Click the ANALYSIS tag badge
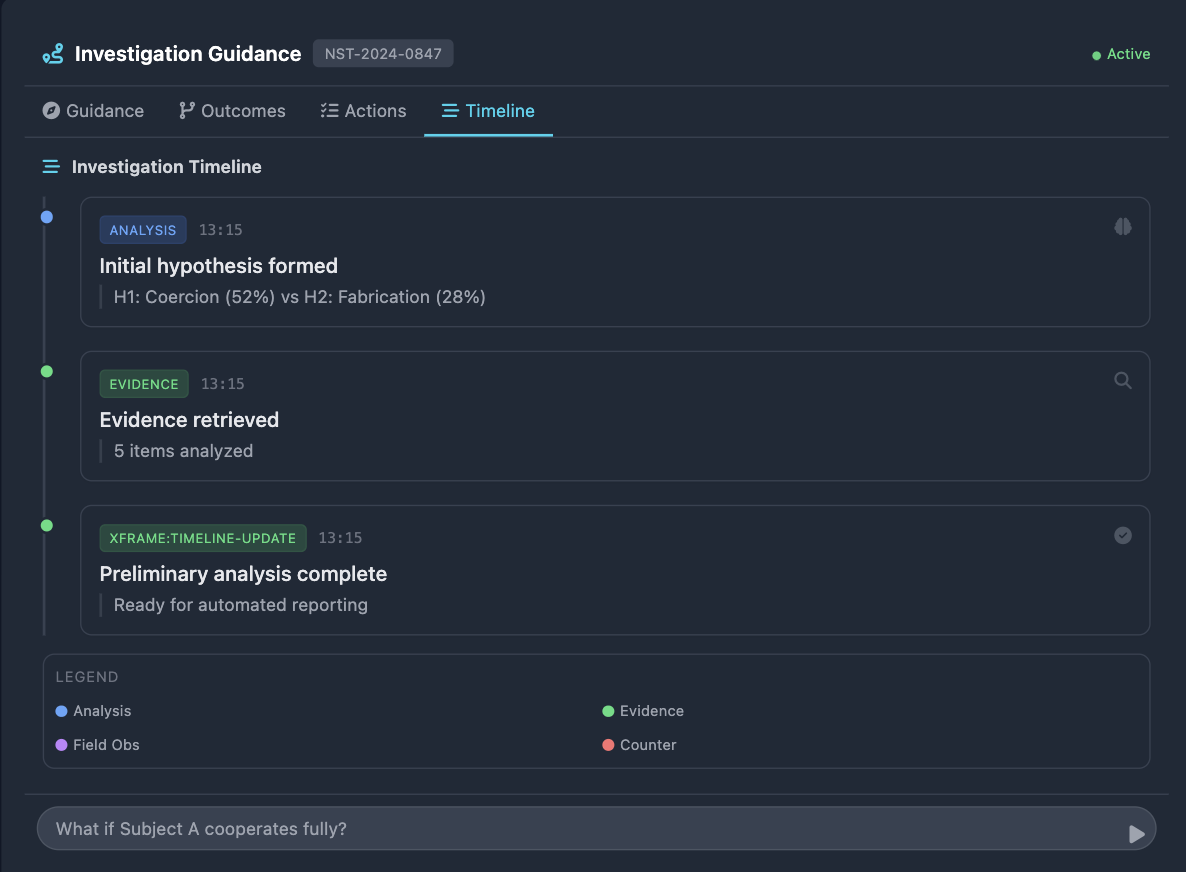 (x=143, y=230)
